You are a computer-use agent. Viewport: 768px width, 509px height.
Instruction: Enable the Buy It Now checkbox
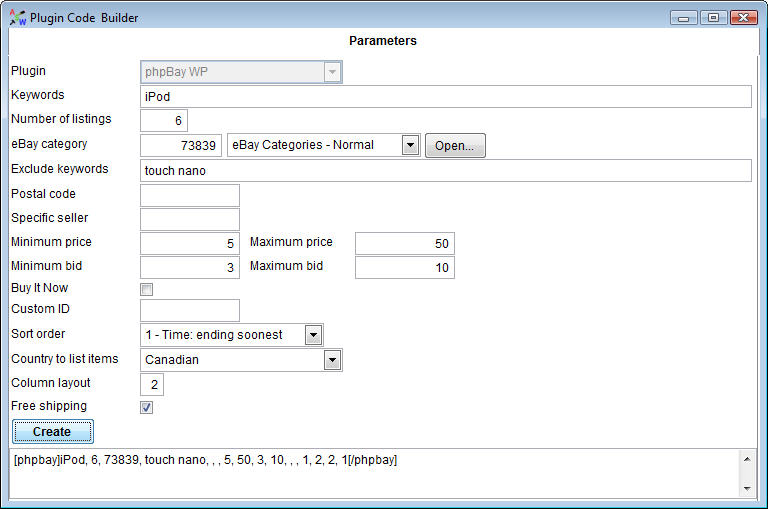coord(146,290)
